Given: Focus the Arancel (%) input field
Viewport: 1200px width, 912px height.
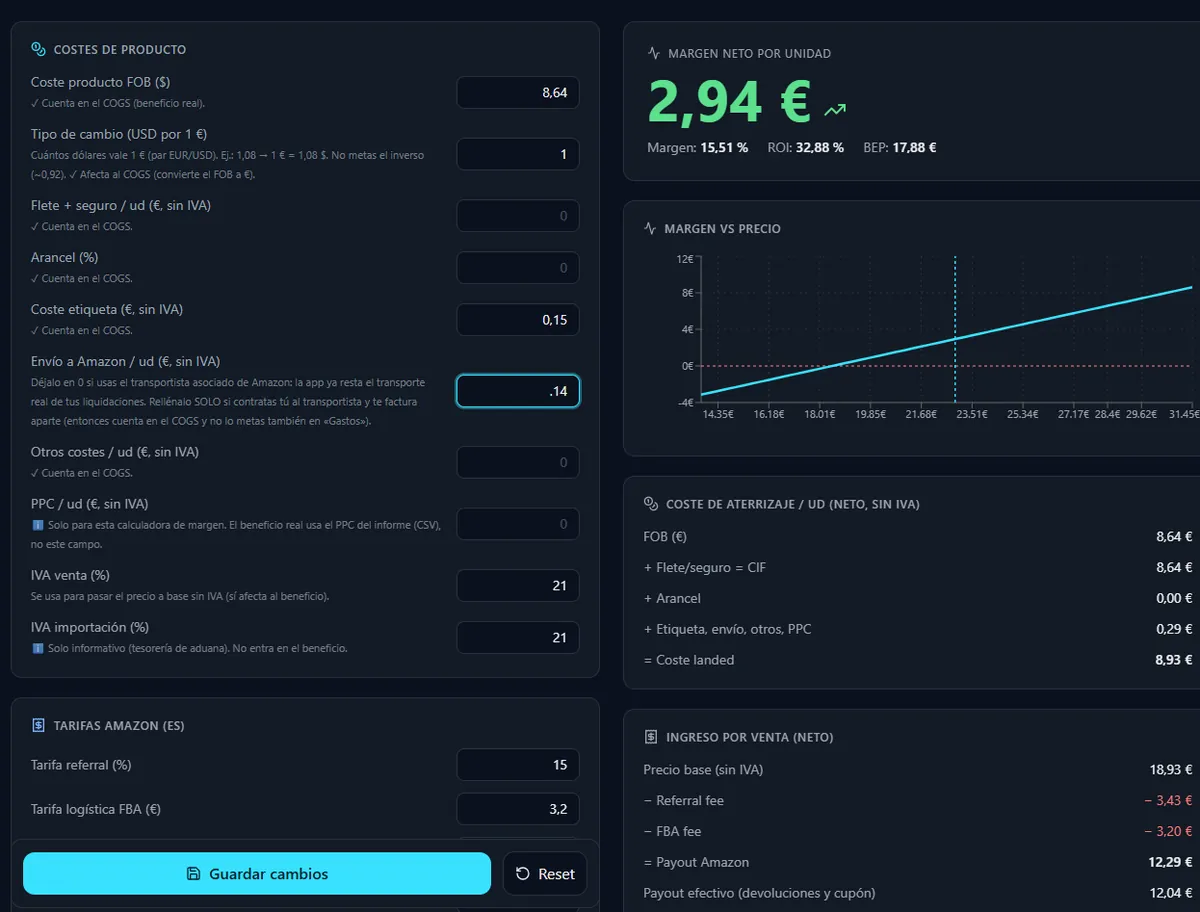Looking at the screenshot, I should pyautogui.click(x=518, y=268).
